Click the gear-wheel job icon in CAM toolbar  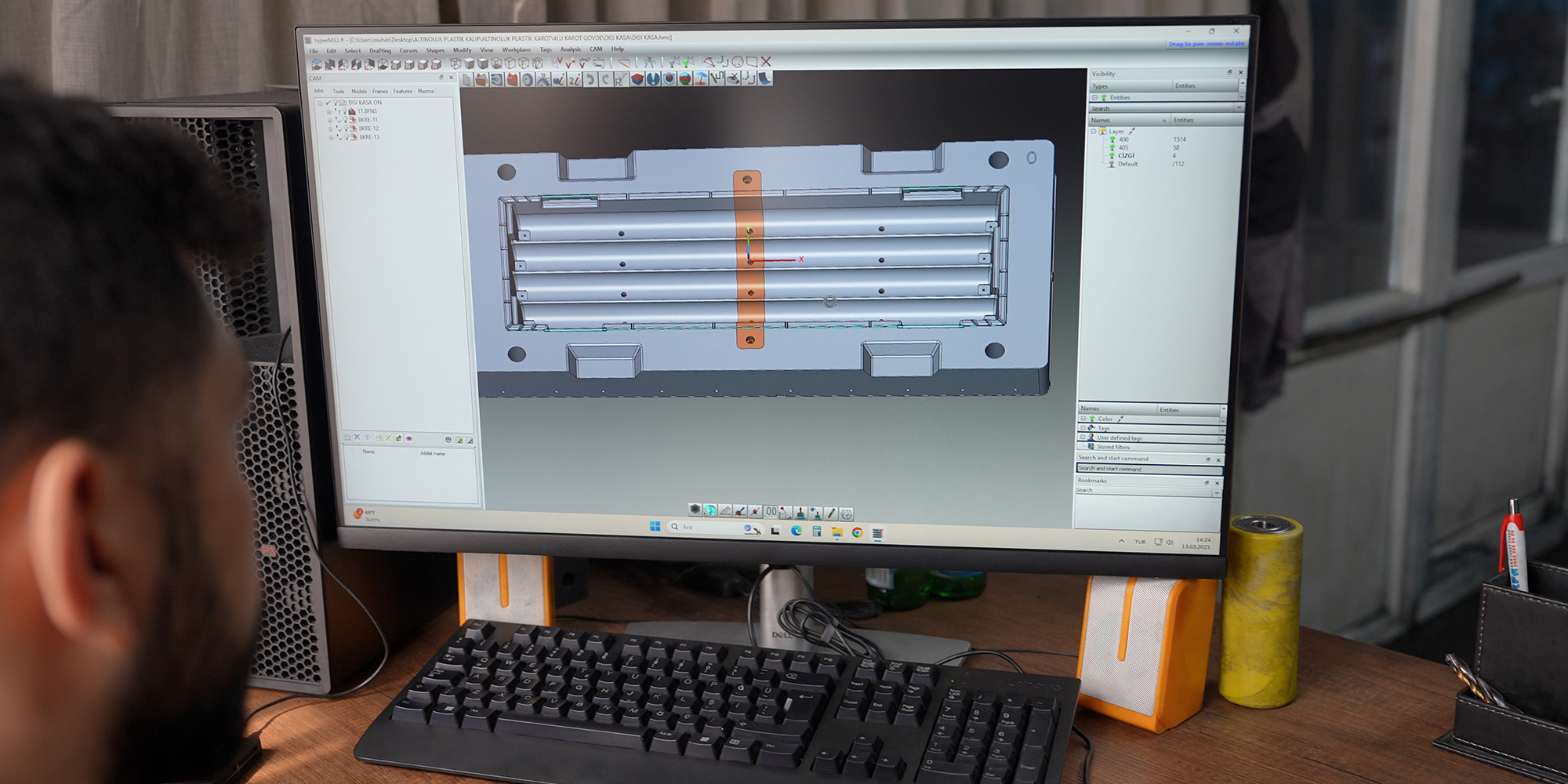pyautogui.click(x=526, y=79)
